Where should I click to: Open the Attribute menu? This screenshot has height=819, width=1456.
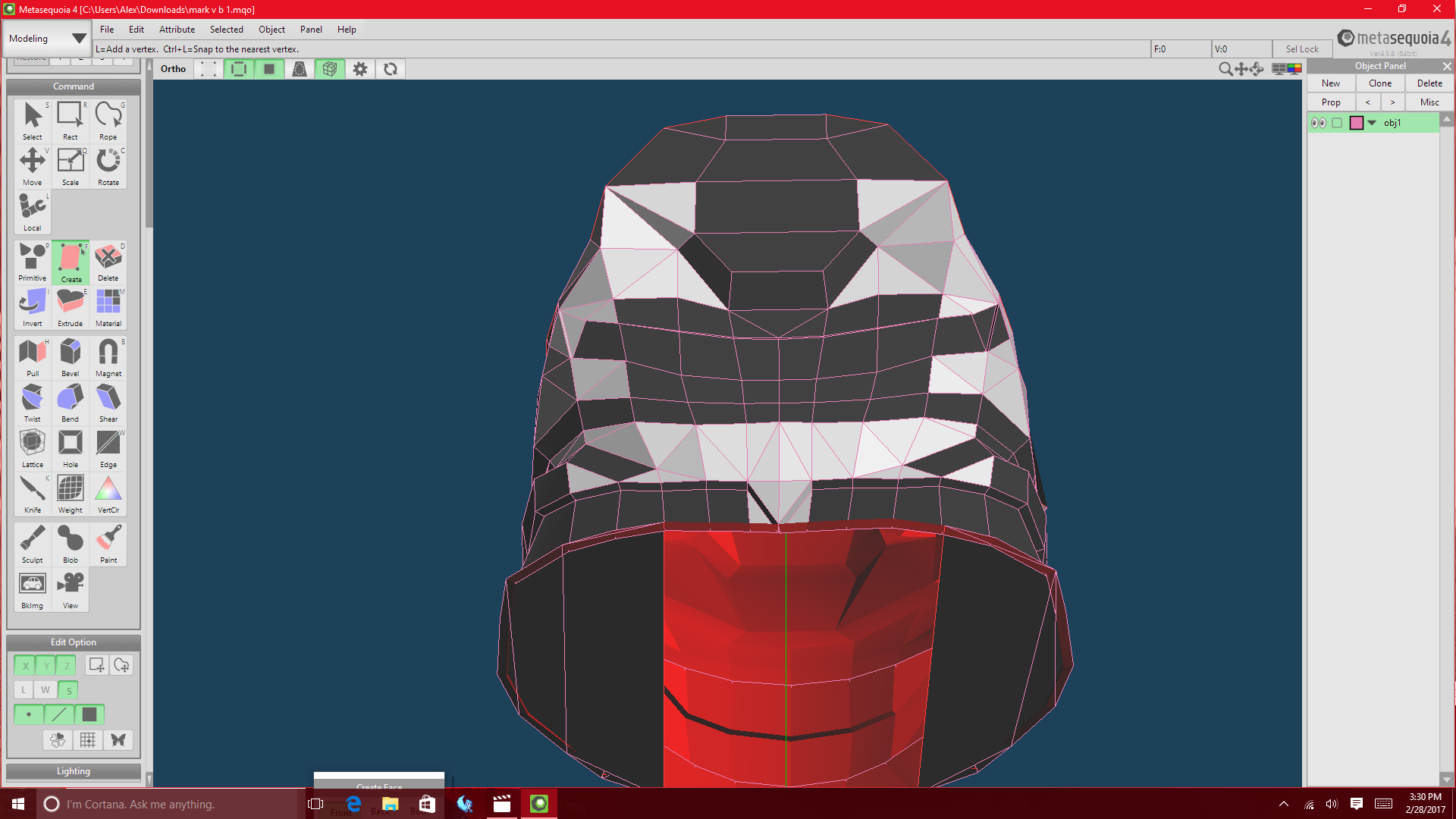tap(177, 30)
